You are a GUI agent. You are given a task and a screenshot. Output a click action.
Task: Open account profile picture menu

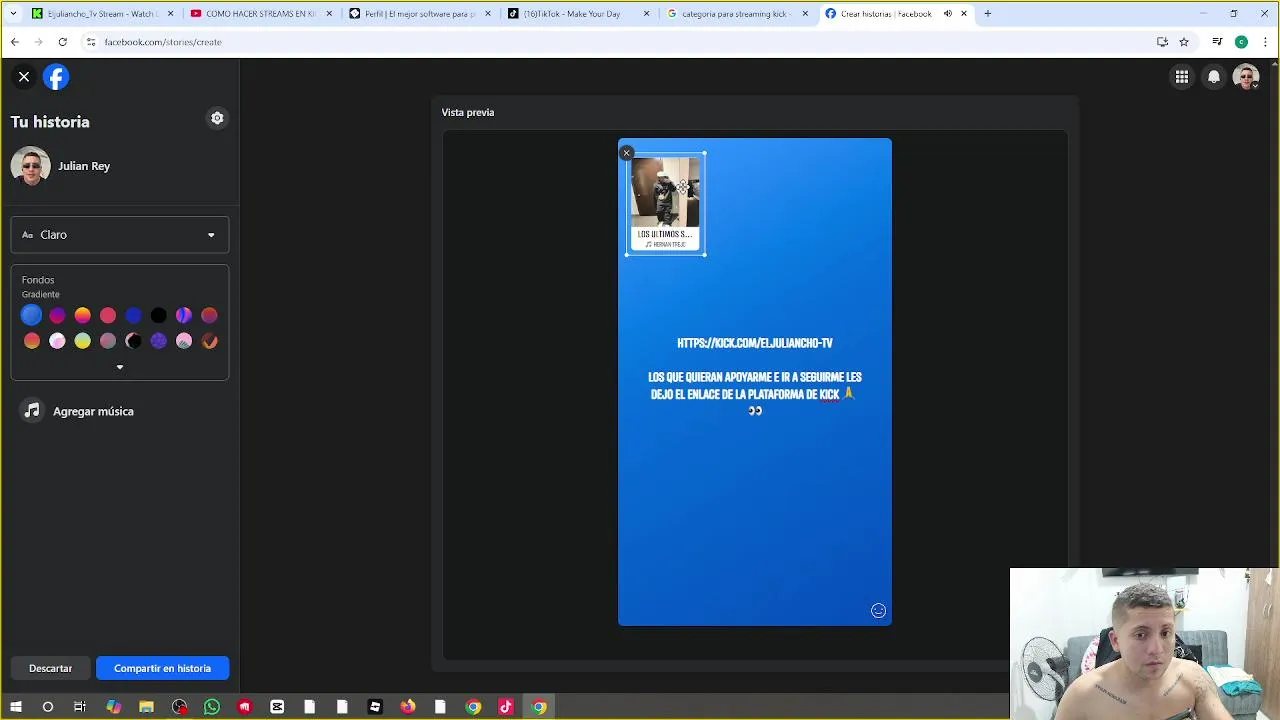tap(1246, 77)
